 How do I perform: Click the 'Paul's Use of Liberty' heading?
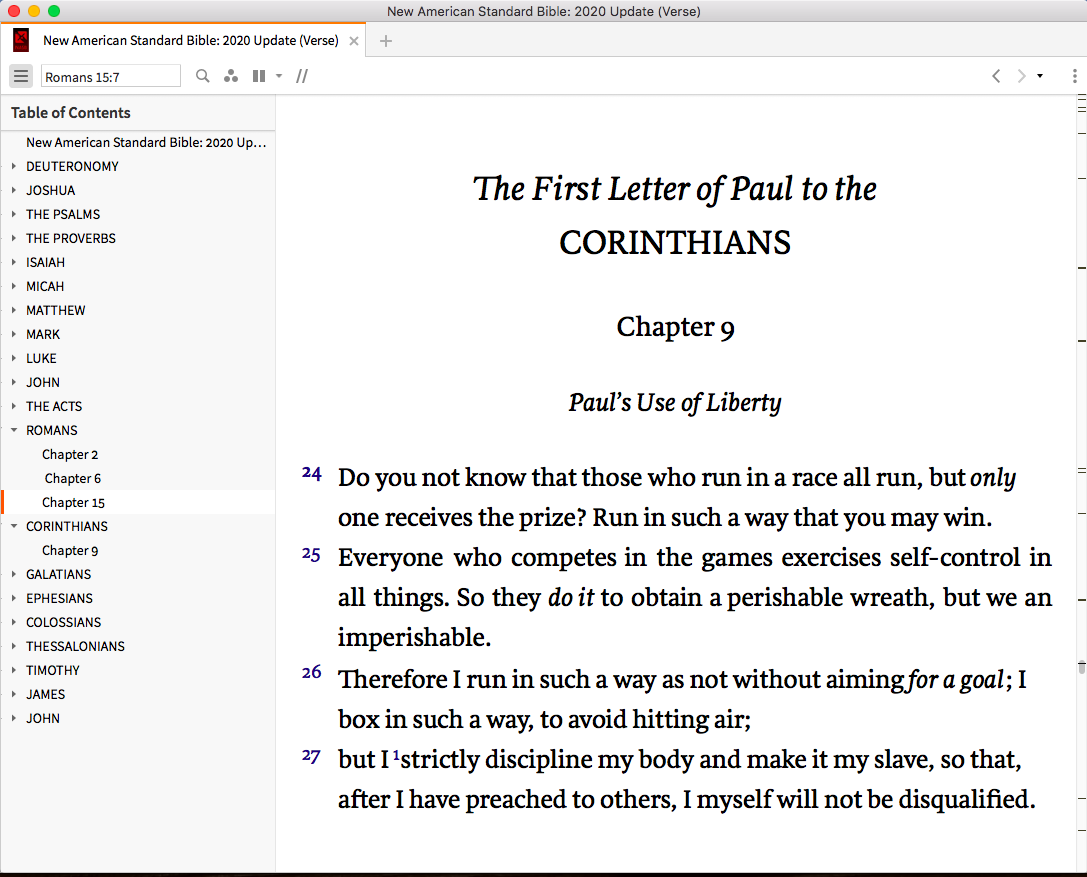[675, 402]
